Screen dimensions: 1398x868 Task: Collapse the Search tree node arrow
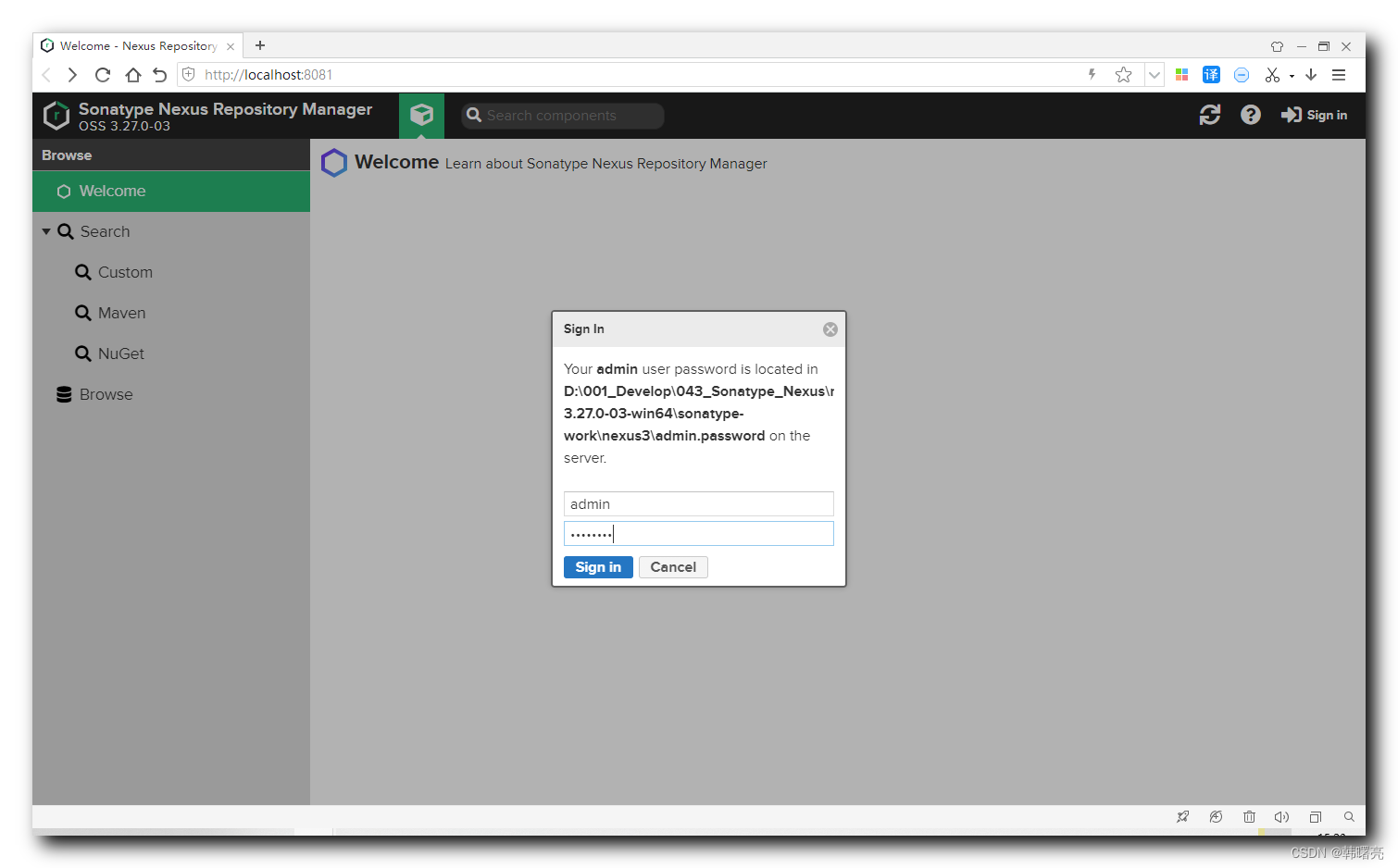(46, 231)
